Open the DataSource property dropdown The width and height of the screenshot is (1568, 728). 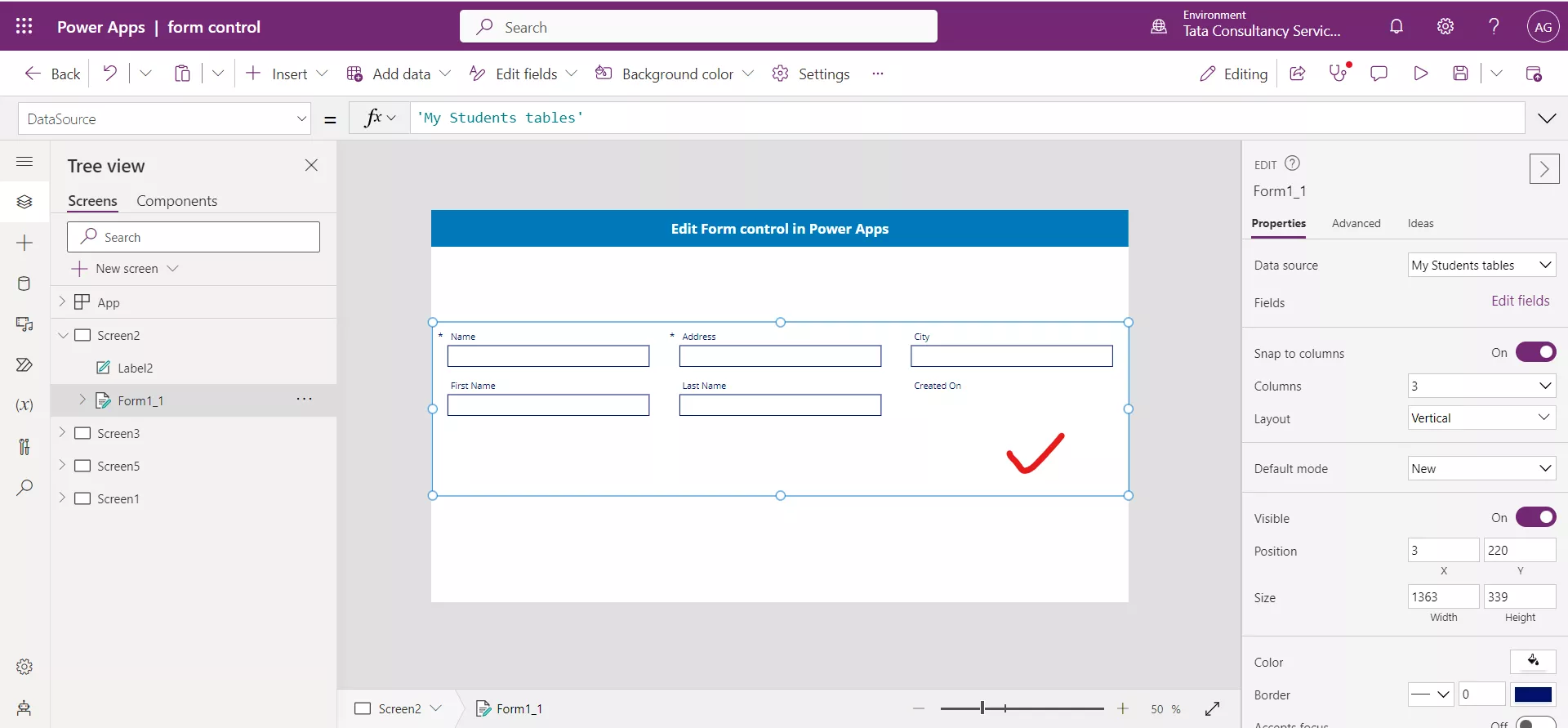click(x=164, y=118)
